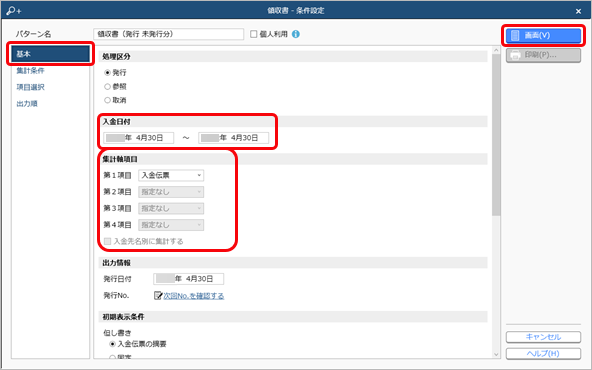Image resolution: width=592 pixels, height=370 pixels.
Task: Click the 印刷(P)... button
Action: 543,55
